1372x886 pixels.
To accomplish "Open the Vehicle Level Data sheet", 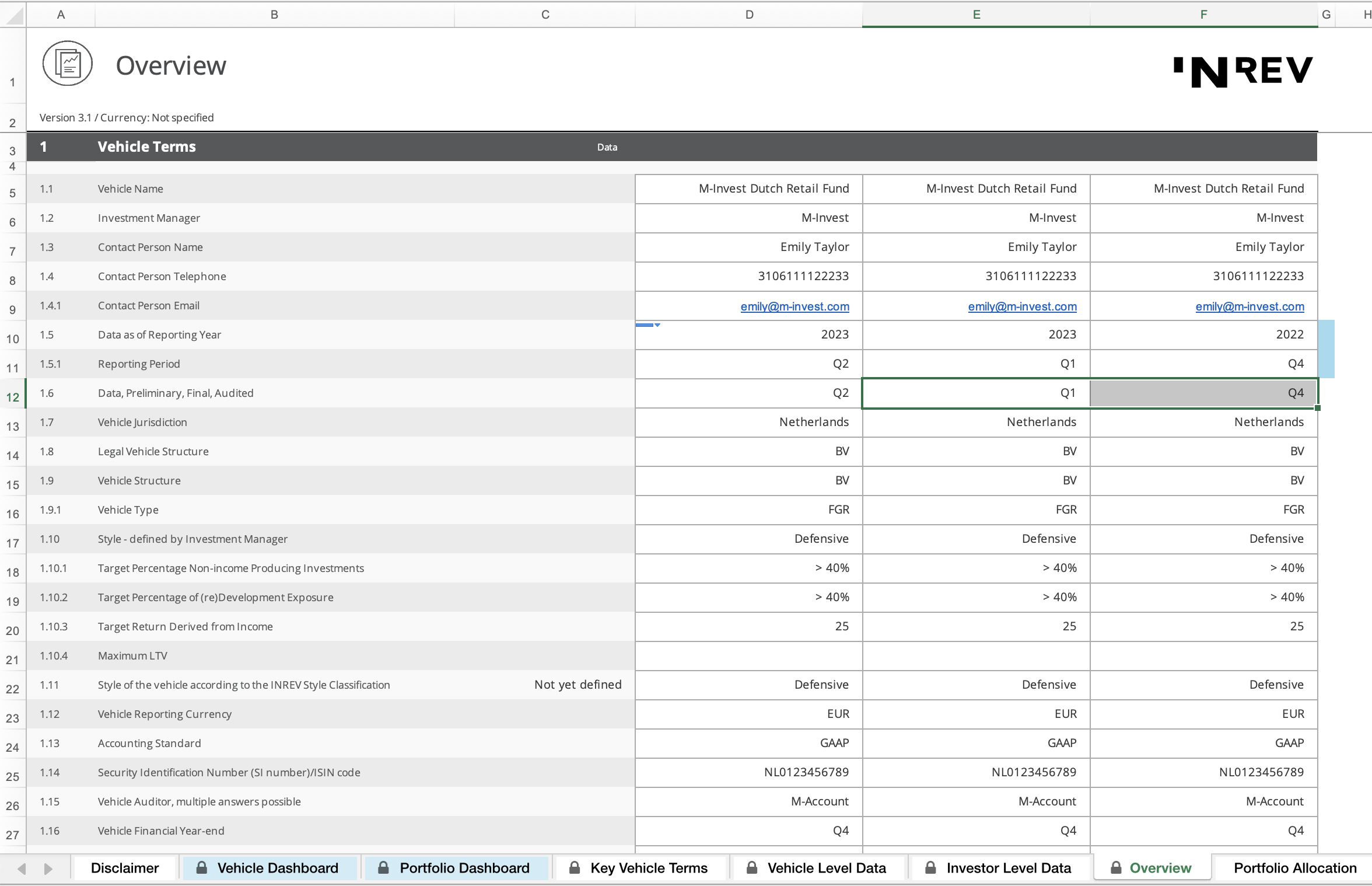I will [x=827, y=868].
